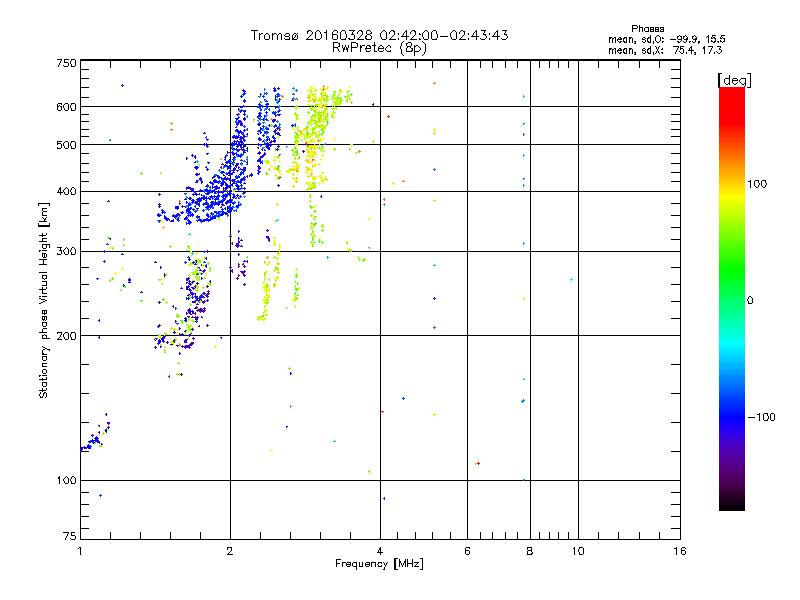
Task: Click the y-axis label '500'
Action: coord(66,145)
